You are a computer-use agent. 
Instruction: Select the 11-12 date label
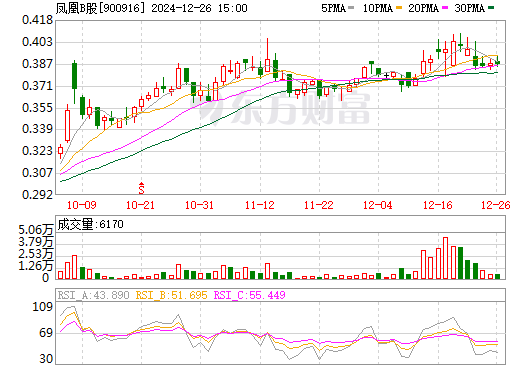(260, 205)
